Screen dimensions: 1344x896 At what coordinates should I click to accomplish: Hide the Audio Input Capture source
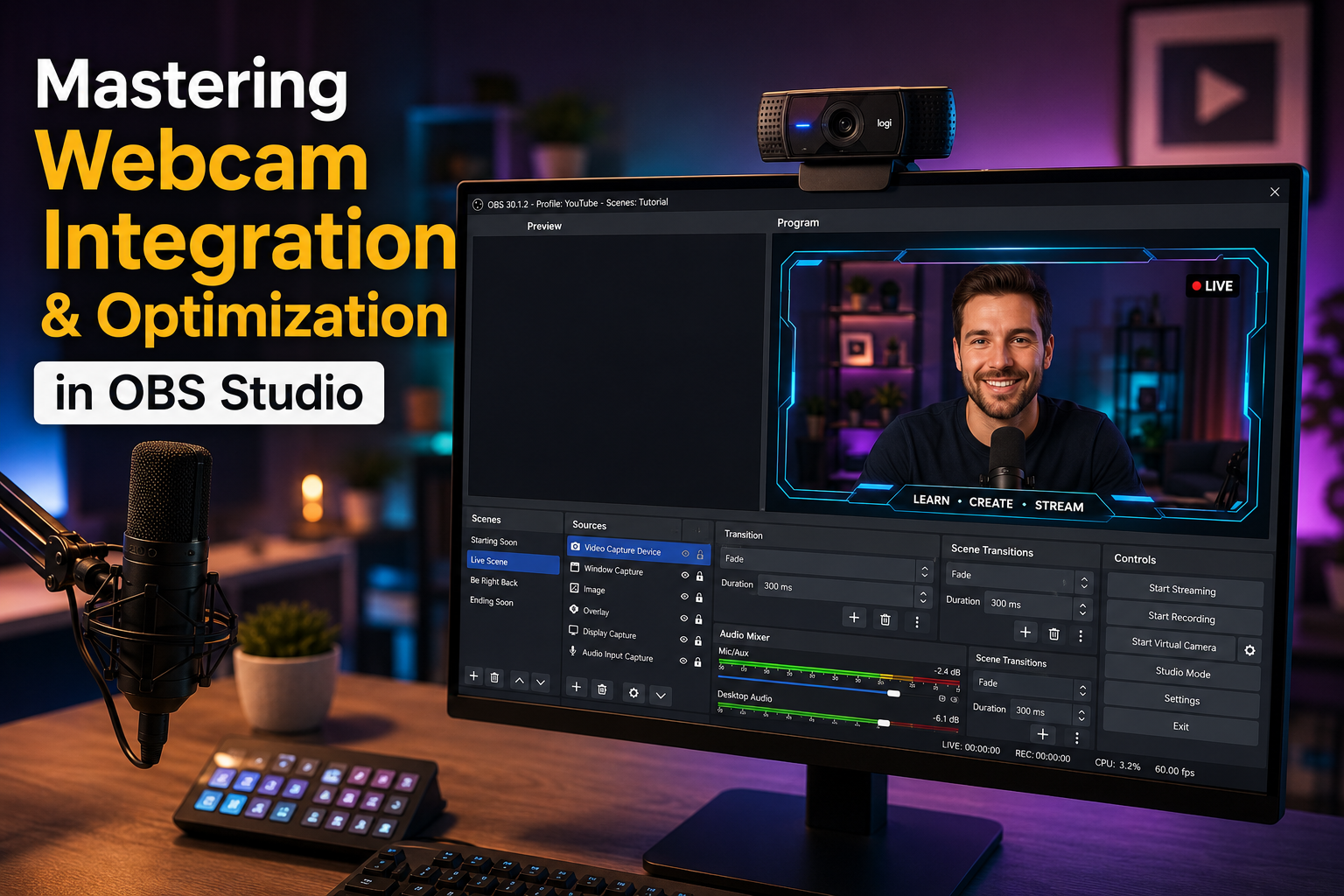[683, 661]
